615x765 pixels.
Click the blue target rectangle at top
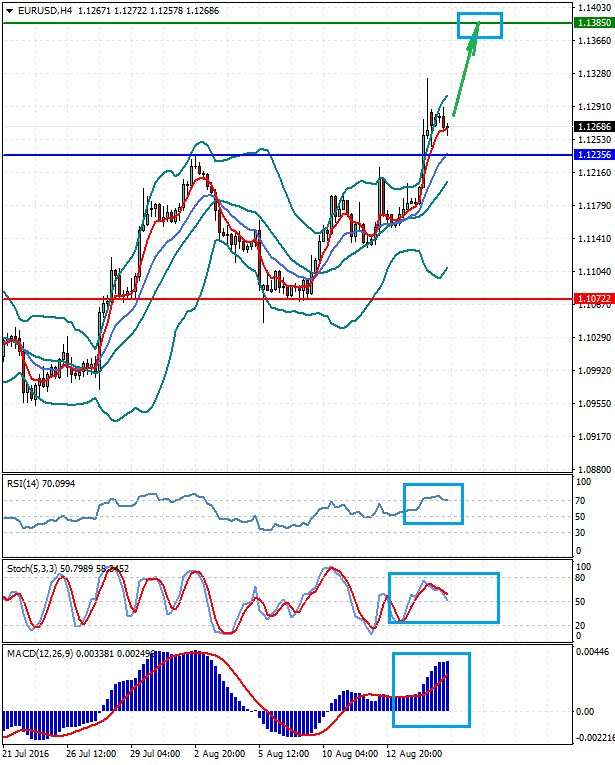pyautogui.click(x=480, y=25)
